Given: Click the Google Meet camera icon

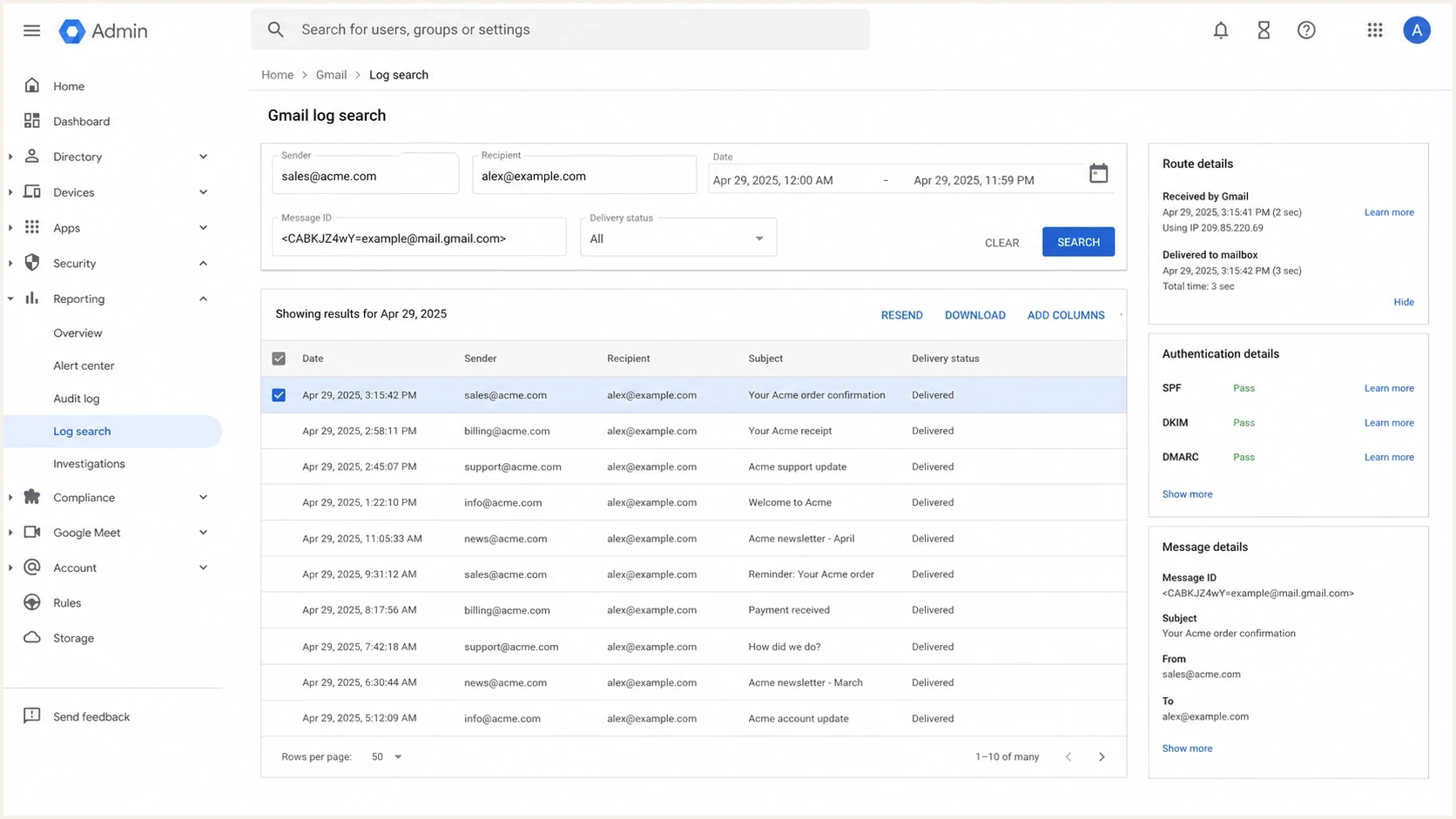Looking at the screenshot, I should (x=32, y=532).
